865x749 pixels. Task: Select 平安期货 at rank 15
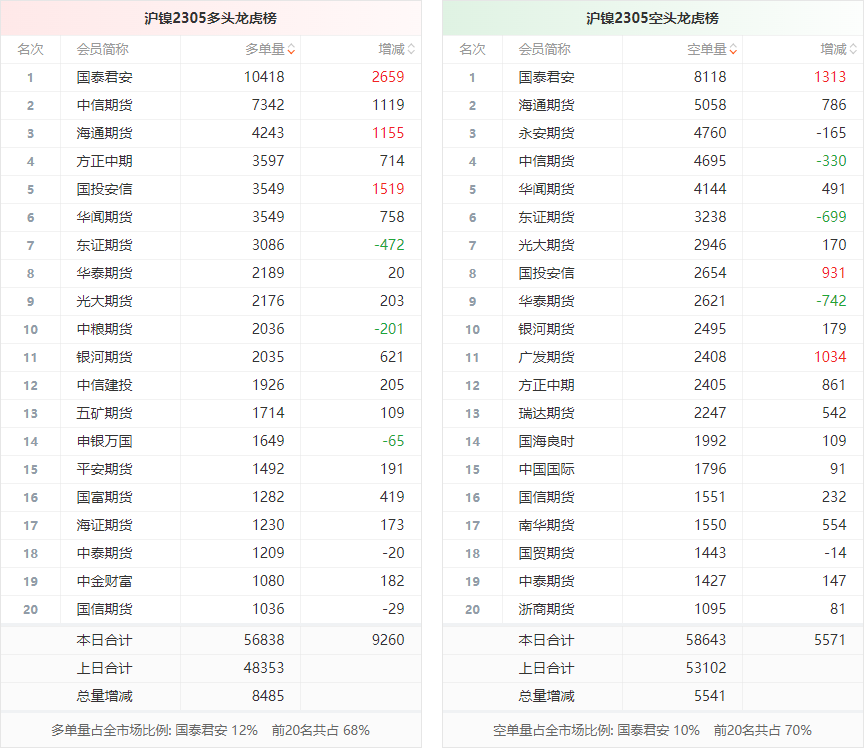[x=104, y=469]
